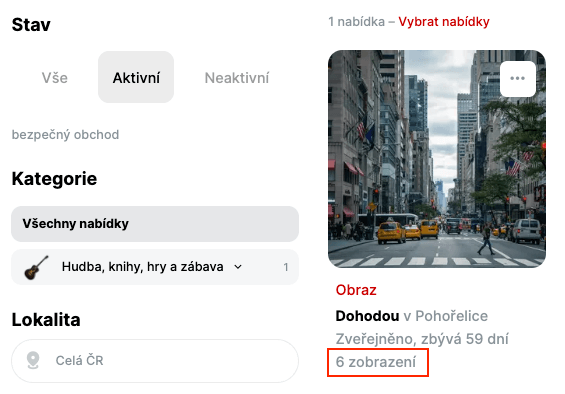Screen dimensions: 565x394
Task: Select the Vše status filter
Action: 54,78
